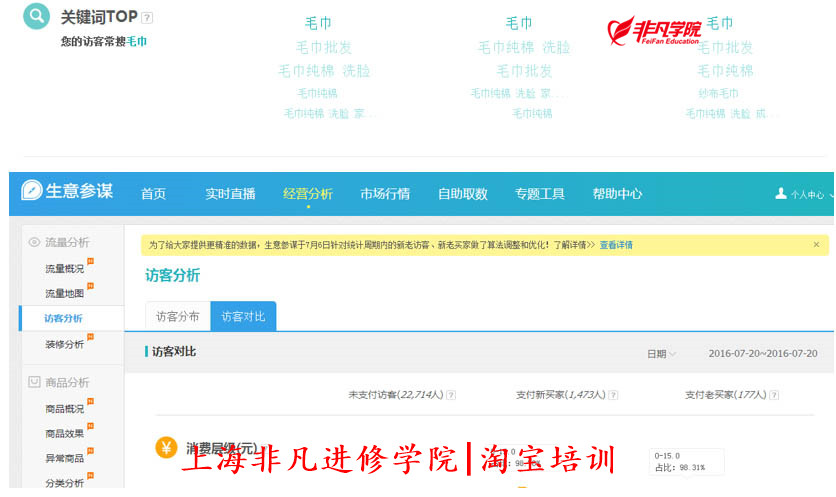836x497 pixels.
Task: Dismiss the yellow notice banner
Action: (x=816, y=245)
